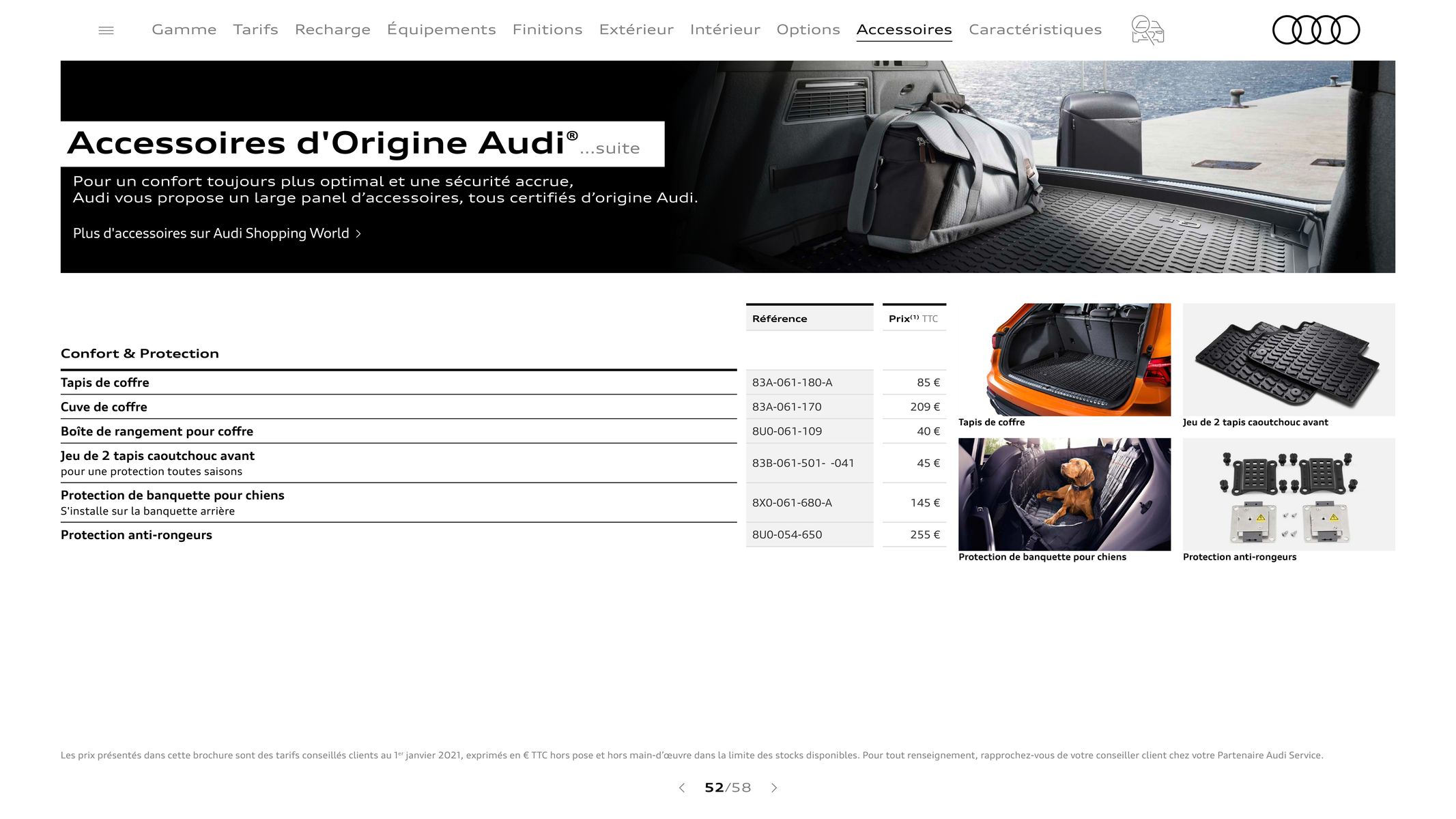Click the 209 € price
This screenshot has width=1456, height=819.
925,407
